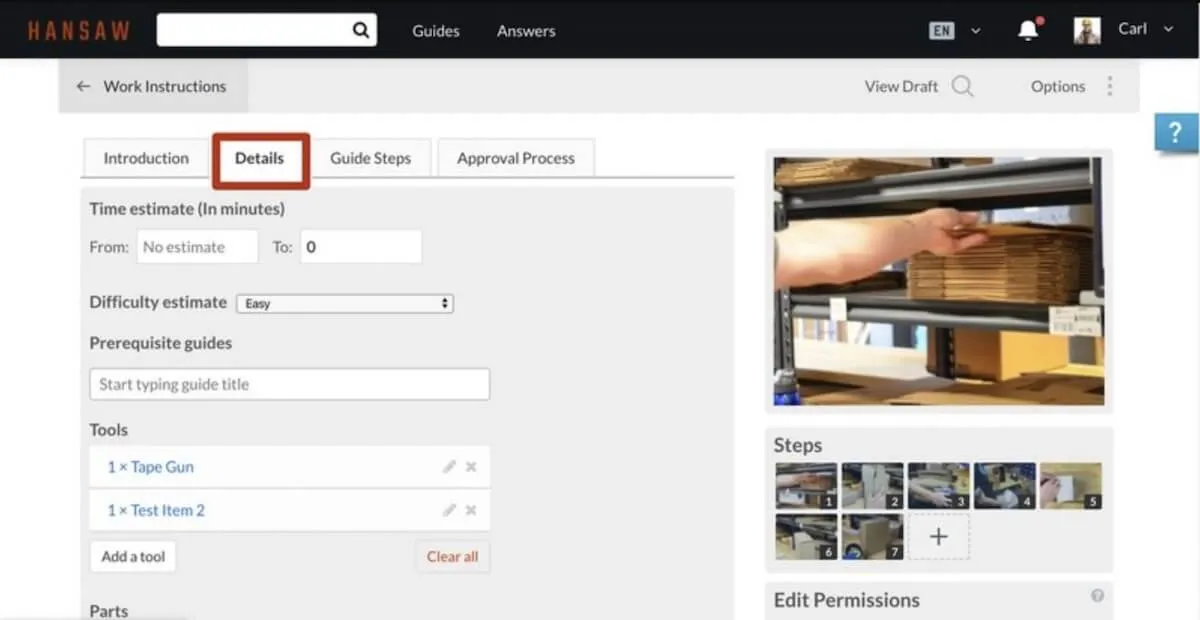Add a new step with plus tile
This screenshot has width=1200, height=620.
click(x=938, y=537)
